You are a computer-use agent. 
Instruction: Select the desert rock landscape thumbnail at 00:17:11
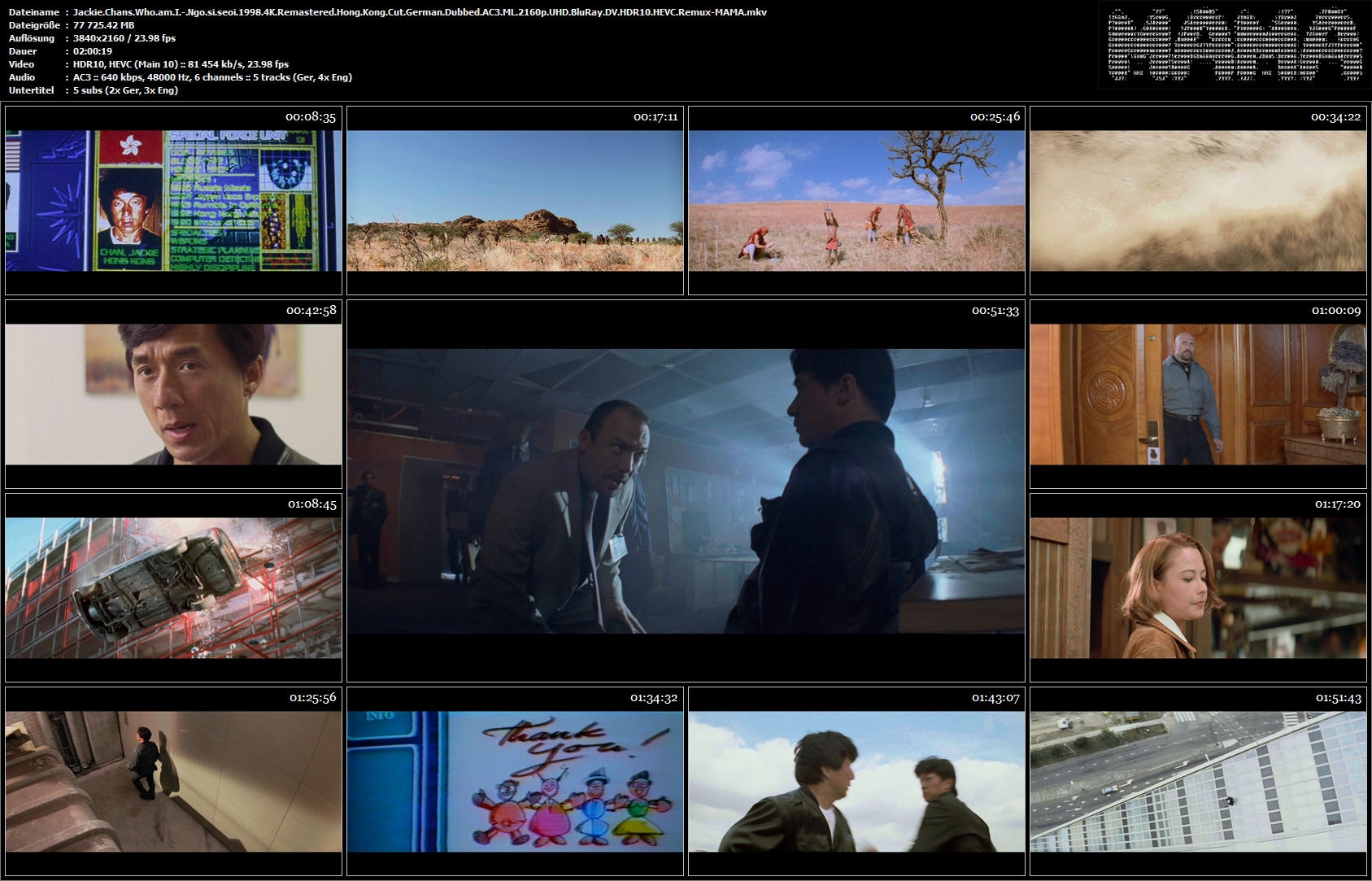pyautogui.click(x=515, y=200)
